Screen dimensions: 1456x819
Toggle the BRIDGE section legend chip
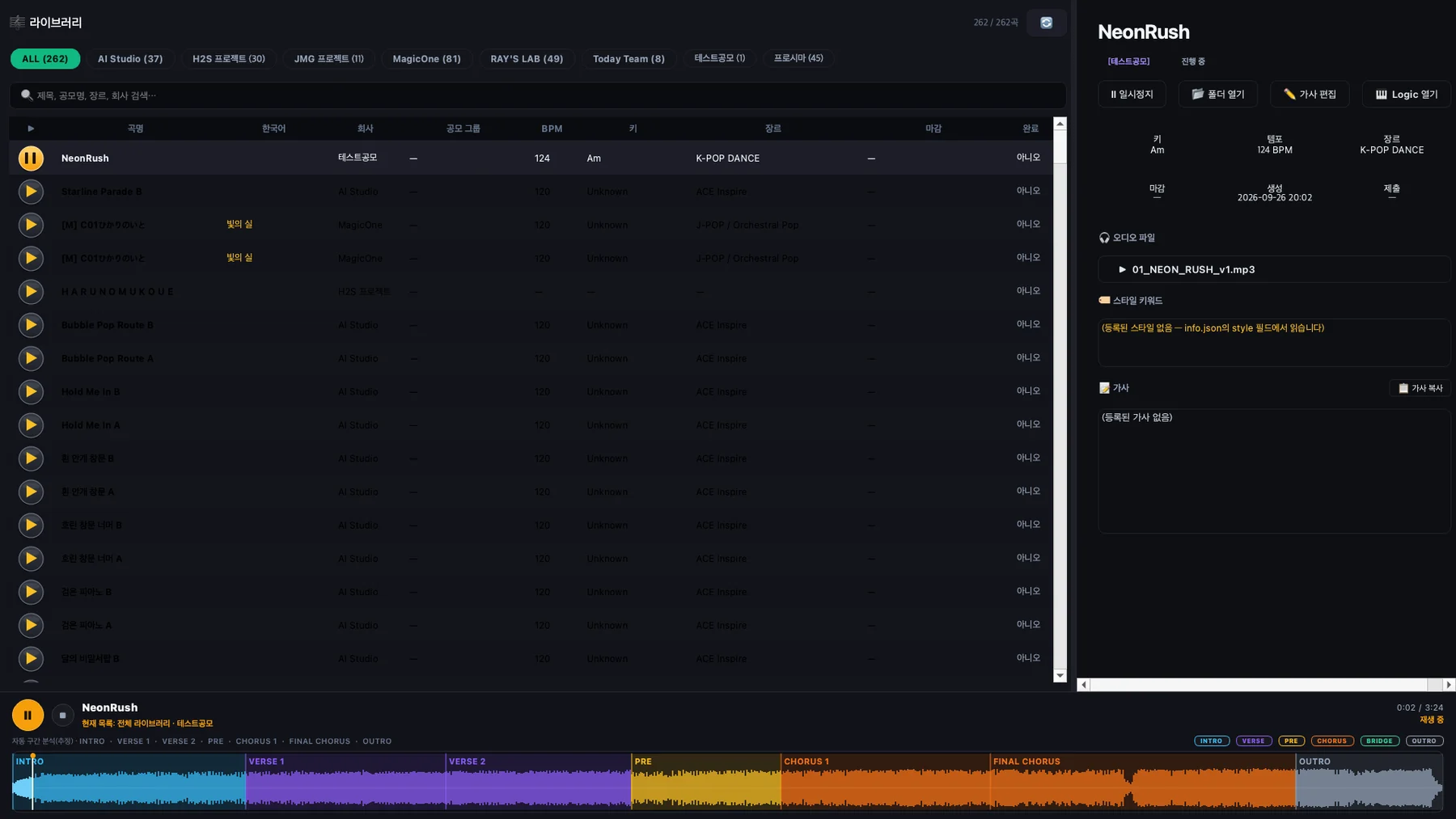1380,741
